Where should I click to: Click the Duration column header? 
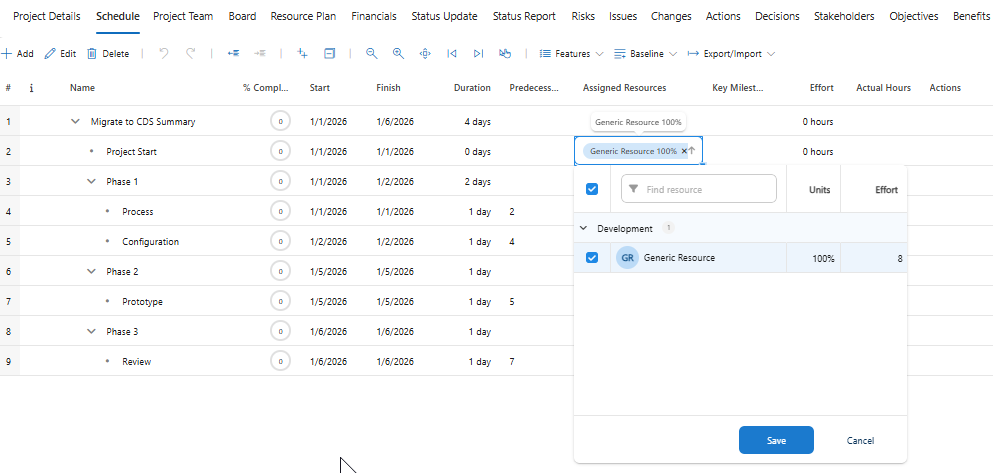tap(472, 88)
